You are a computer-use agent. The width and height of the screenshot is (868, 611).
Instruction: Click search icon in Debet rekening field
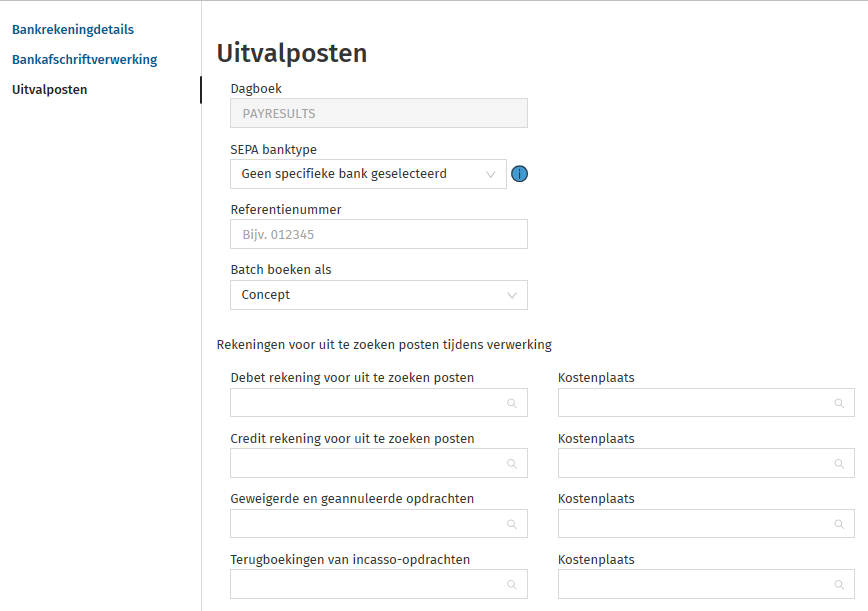(x=511, y=403)
